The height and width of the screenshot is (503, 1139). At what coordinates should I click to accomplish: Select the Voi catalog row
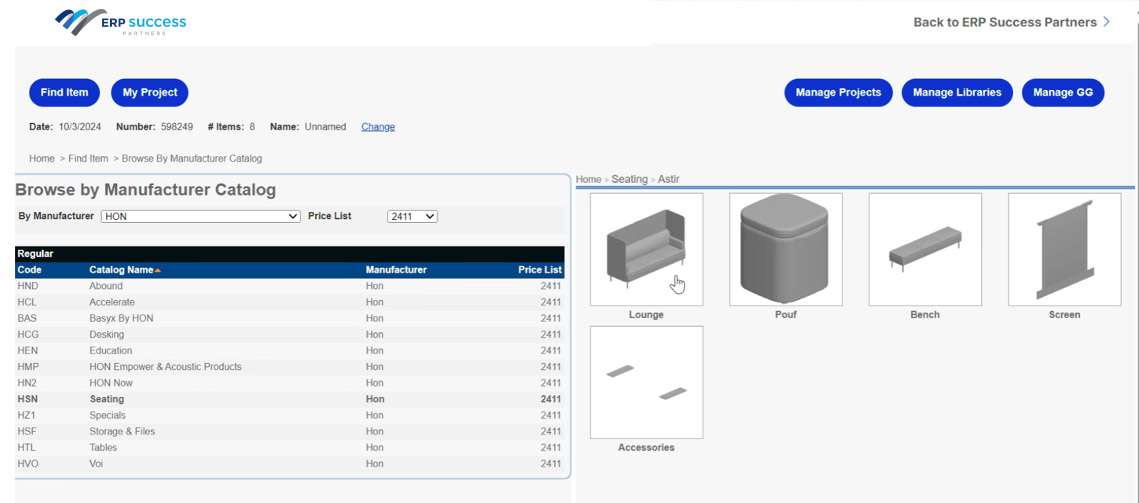pyautogui.click(x=289, y=464)
